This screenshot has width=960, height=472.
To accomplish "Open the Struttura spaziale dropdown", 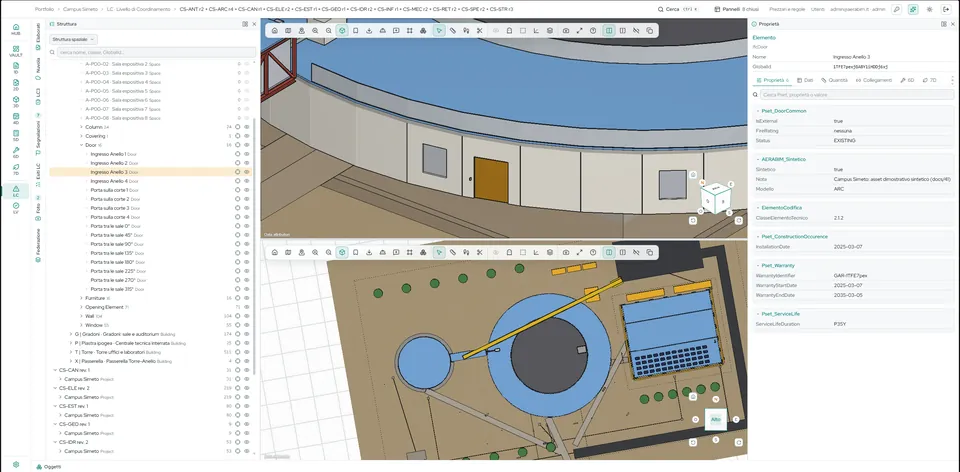I will point(73,39).
